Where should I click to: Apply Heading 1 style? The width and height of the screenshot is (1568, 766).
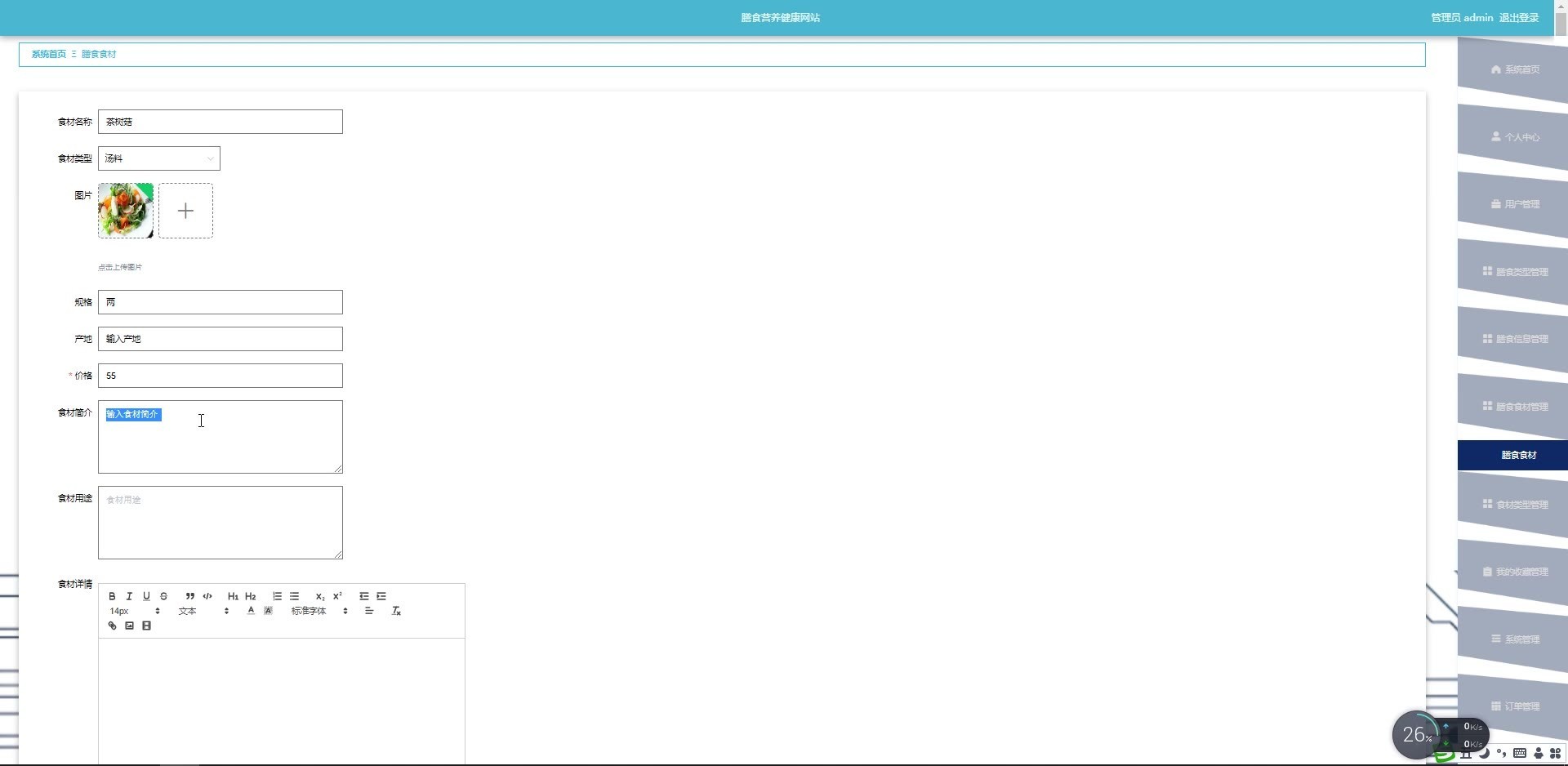pos(233,596)
